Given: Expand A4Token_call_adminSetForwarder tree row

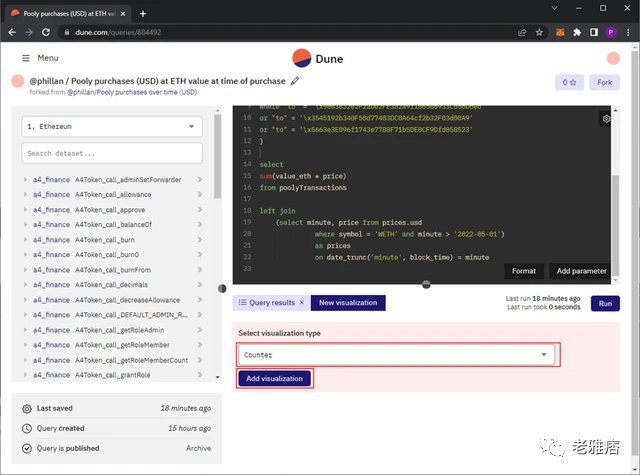Looking at the screenshot, I should coord(25,180).
